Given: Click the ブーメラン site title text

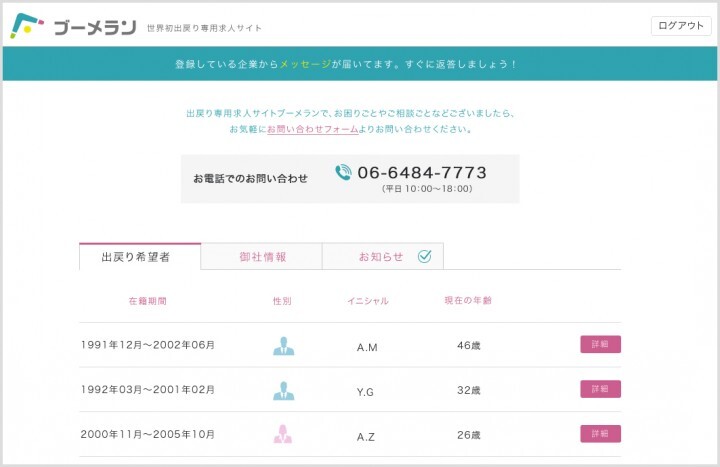Looking at the screenshot, I should [95, 28].
